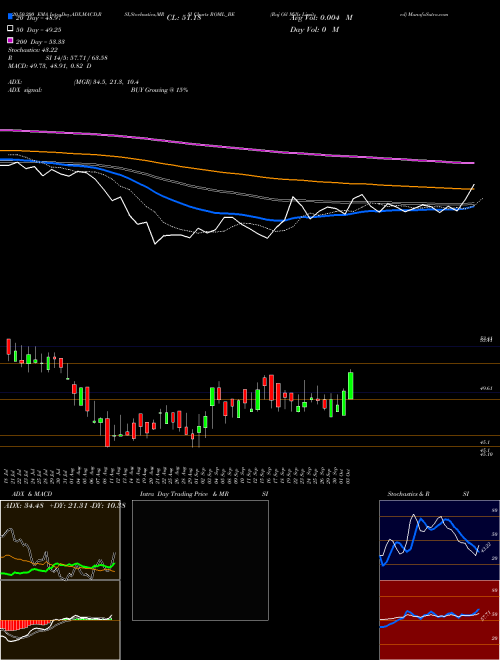500x660 pixels.
Task: Click the 'Intra Day Trading Price' panel title
Action: (174, 494)
